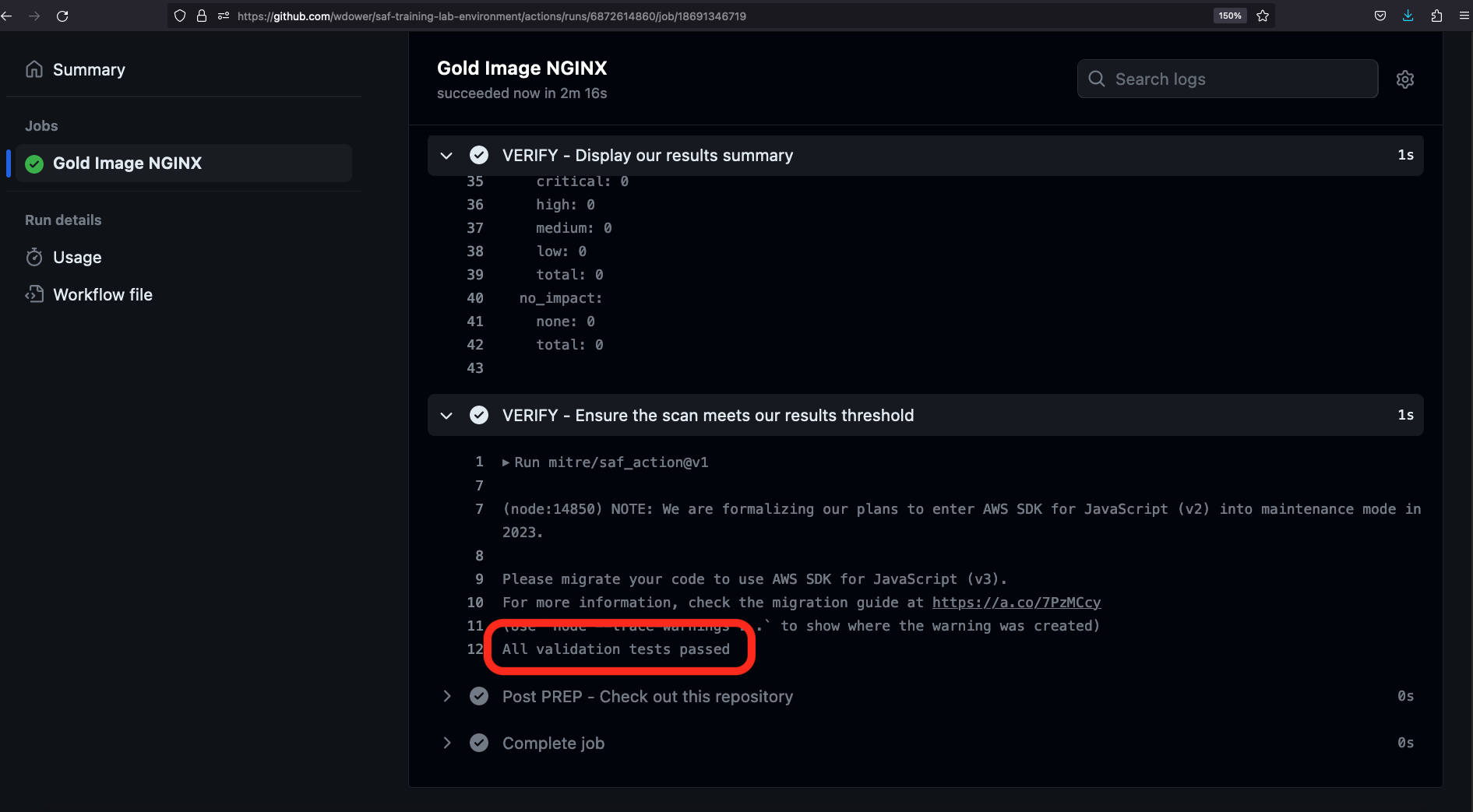
Task: Click the log settings gear icon
Action: [x=1404, y=79]
